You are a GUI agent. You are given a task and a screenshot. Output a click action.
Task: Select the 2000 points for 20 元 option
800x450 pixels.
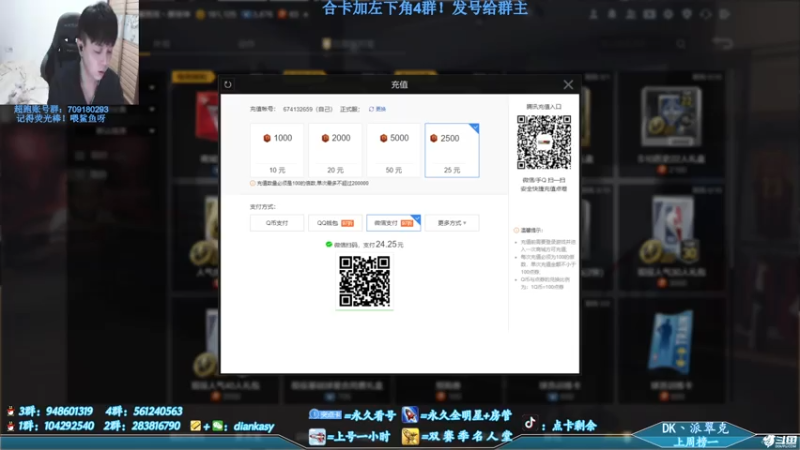click(x=335, y=150)
